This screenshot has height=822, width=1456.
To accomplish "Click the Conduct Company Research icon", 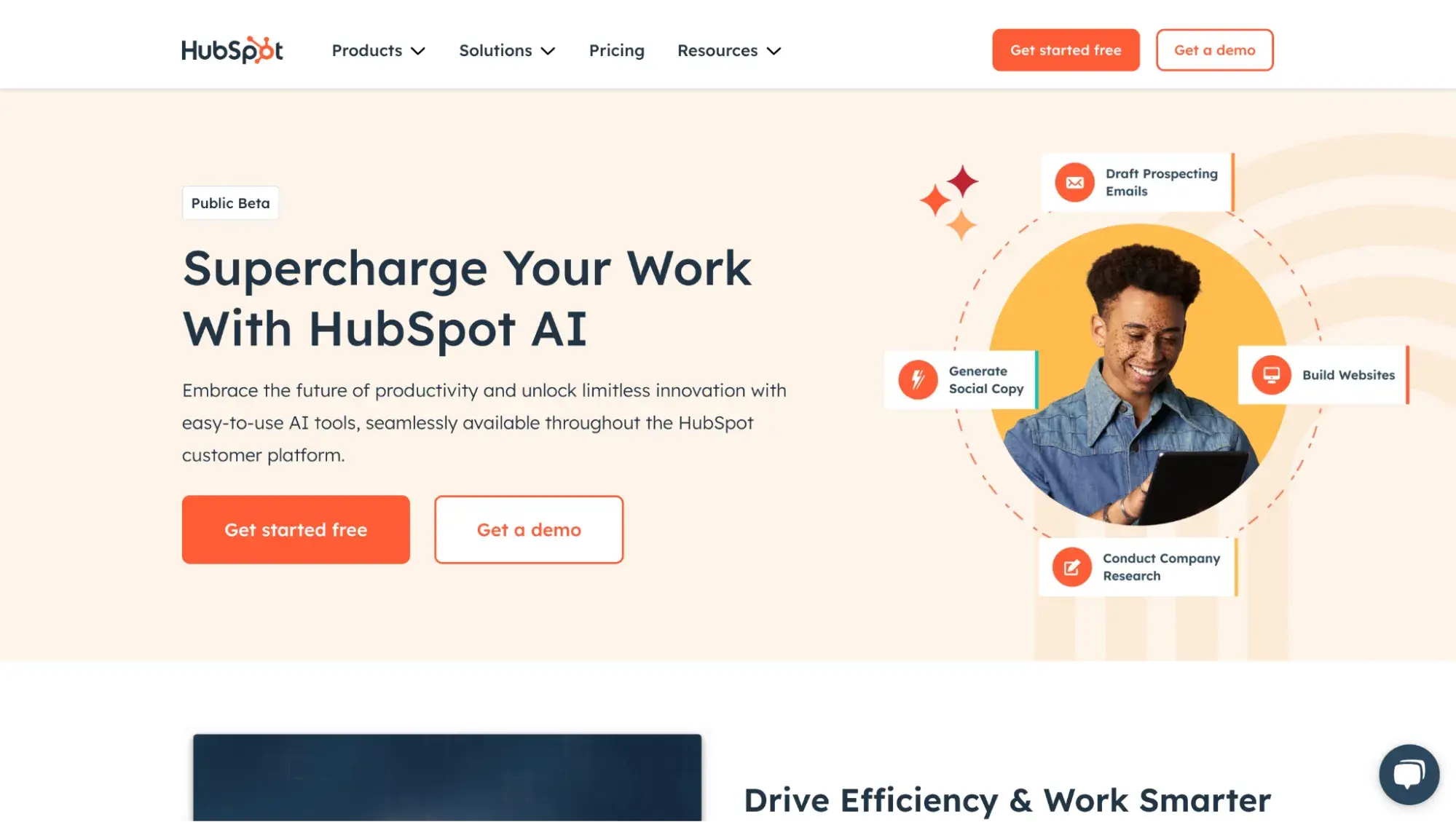I will pos(1070,566).
